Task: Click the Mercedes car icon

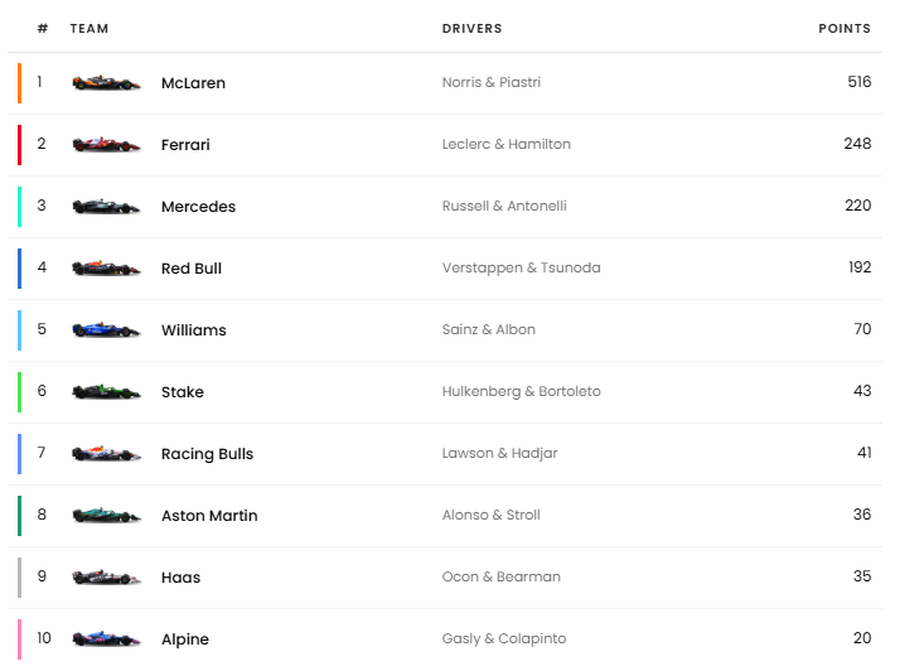Action: pyautogui.click(x=106, y=207)
